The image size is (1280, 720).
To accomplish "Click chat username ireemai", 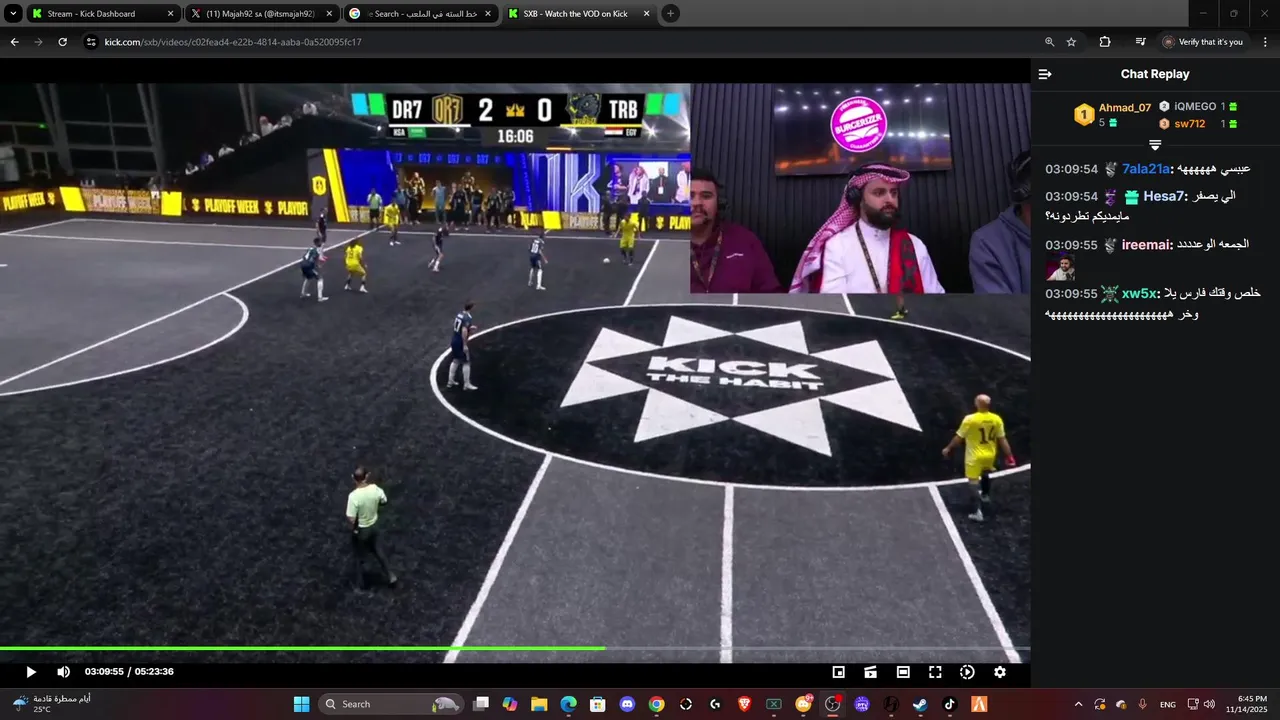I will (x=1147, y=245).
